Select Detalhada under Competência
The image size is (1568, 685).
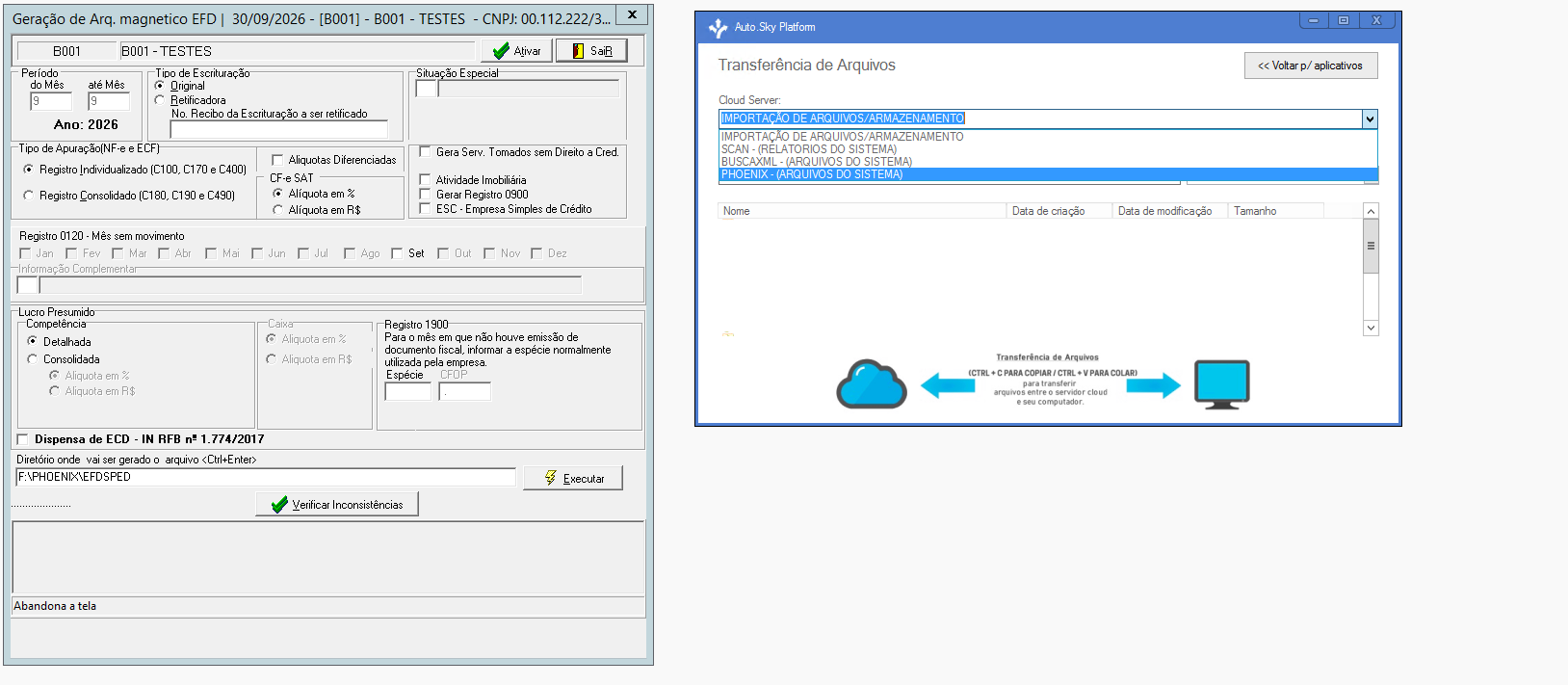pos(33,342)
